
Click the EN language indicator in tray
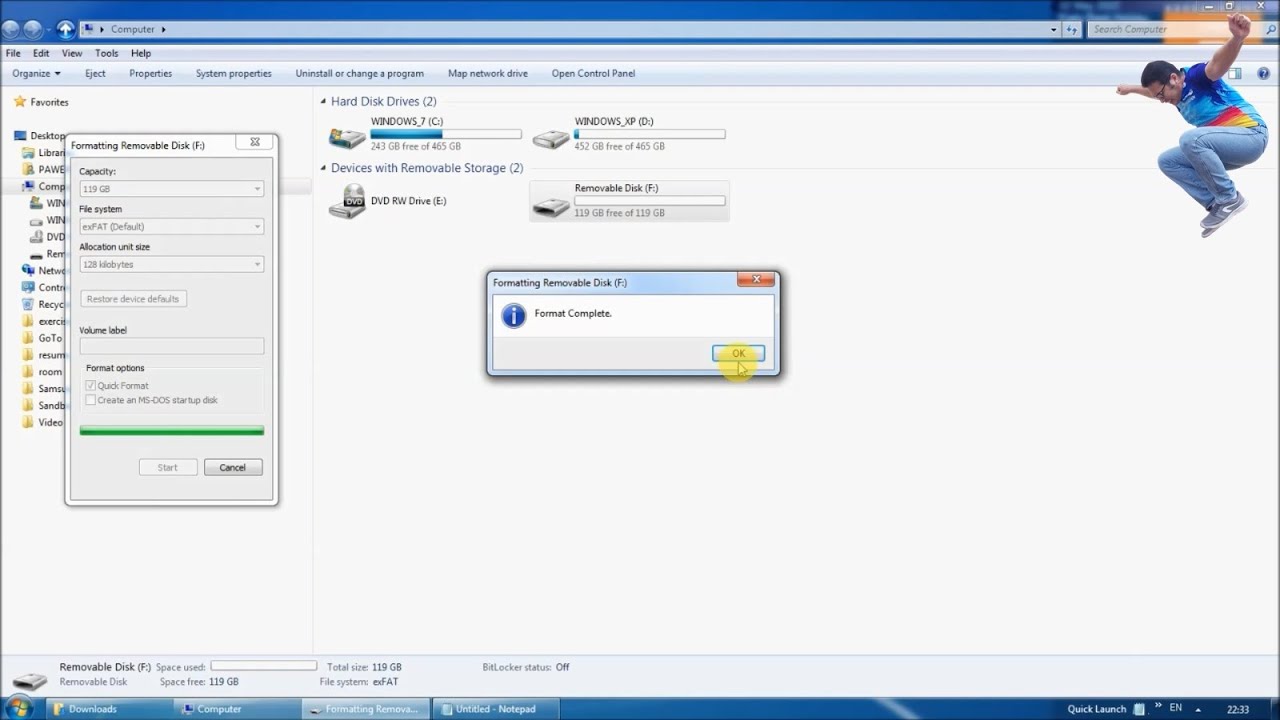1176,709
